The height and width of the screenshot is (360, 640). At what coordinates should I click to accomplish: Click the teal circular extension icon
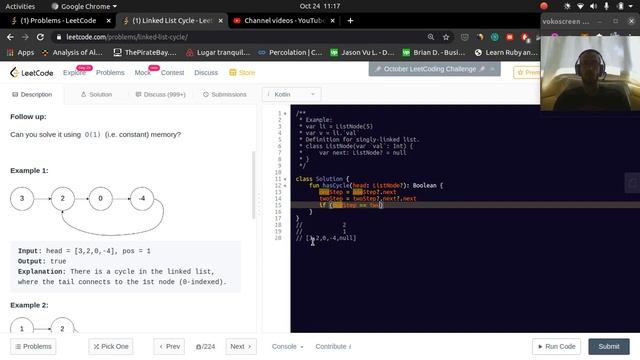[x=494, y=37]
